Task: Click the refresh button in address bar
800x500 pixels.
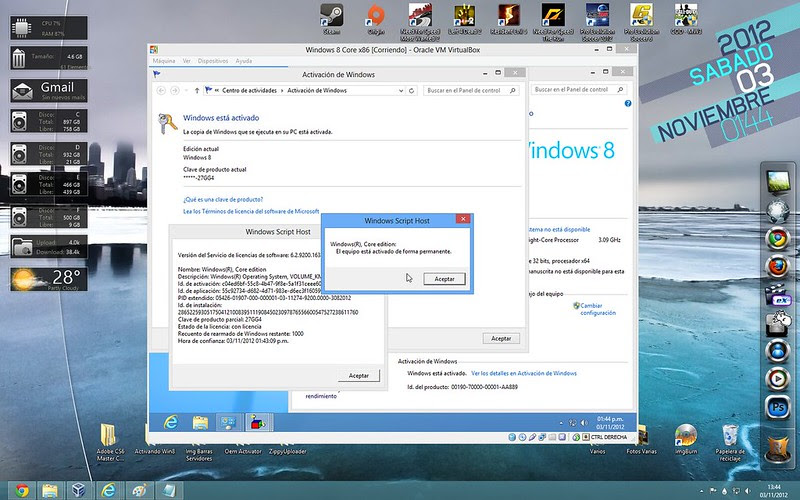Action: (x=411, y=91)
